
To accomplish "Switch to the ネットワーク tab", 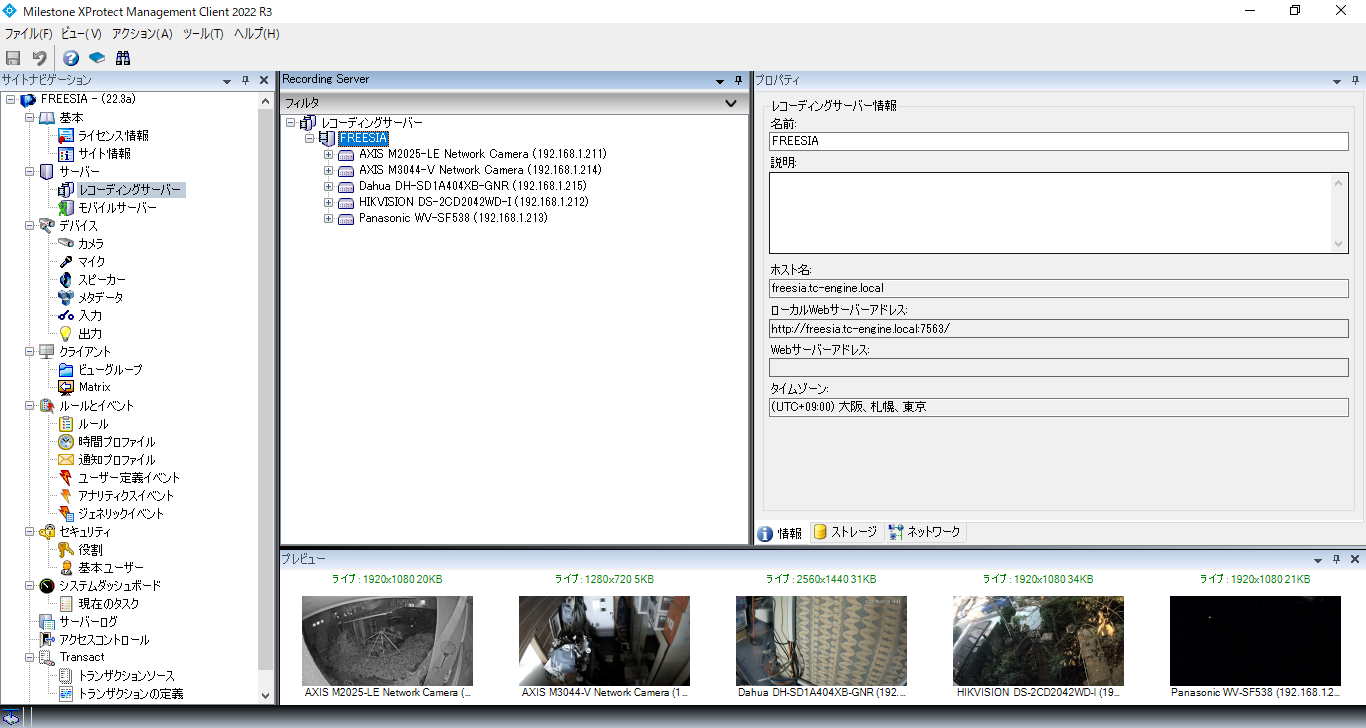I will (924, 533).
